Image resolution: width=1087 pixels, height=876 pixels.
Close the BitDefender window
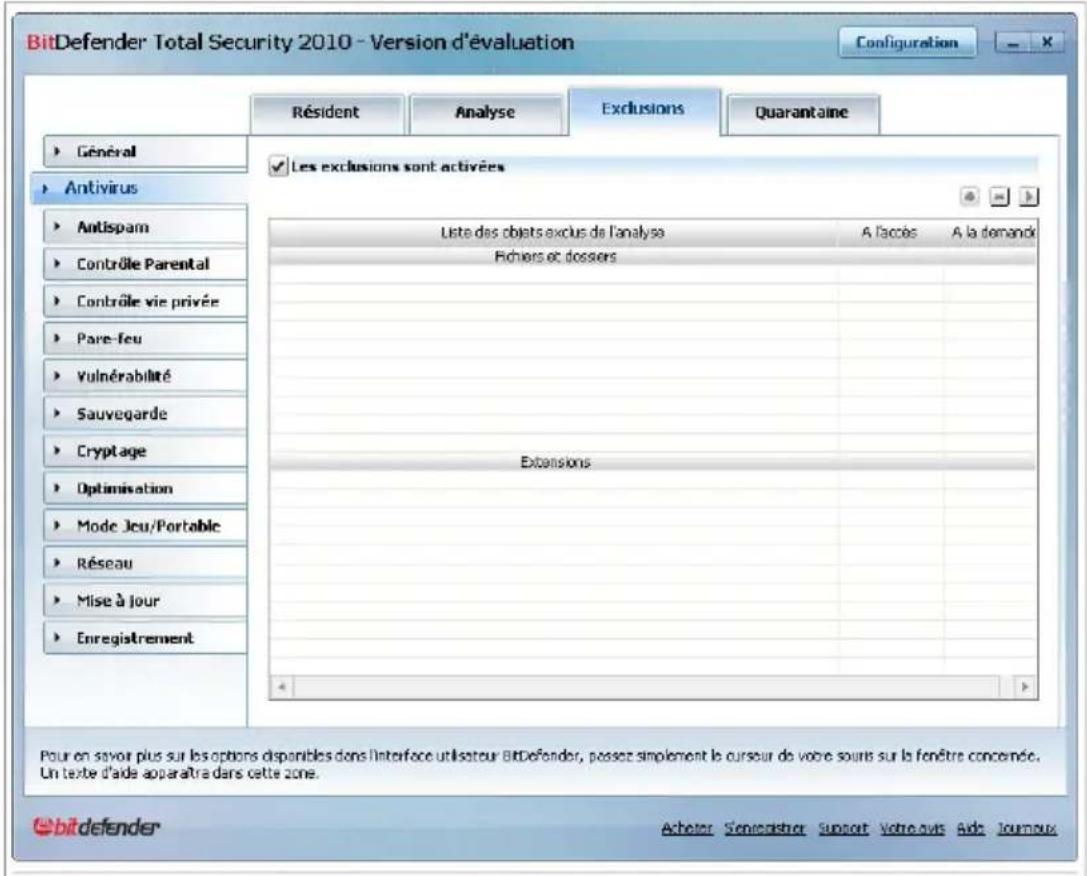1047,43
